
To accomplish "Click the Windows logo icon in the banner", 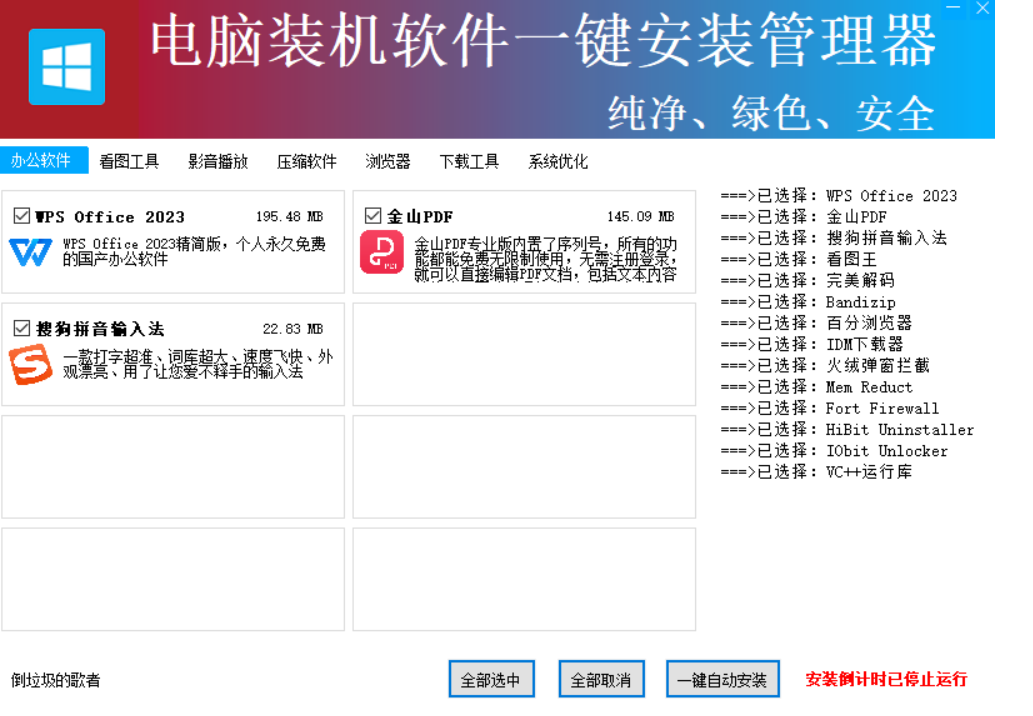I will (x=67, y=67).
